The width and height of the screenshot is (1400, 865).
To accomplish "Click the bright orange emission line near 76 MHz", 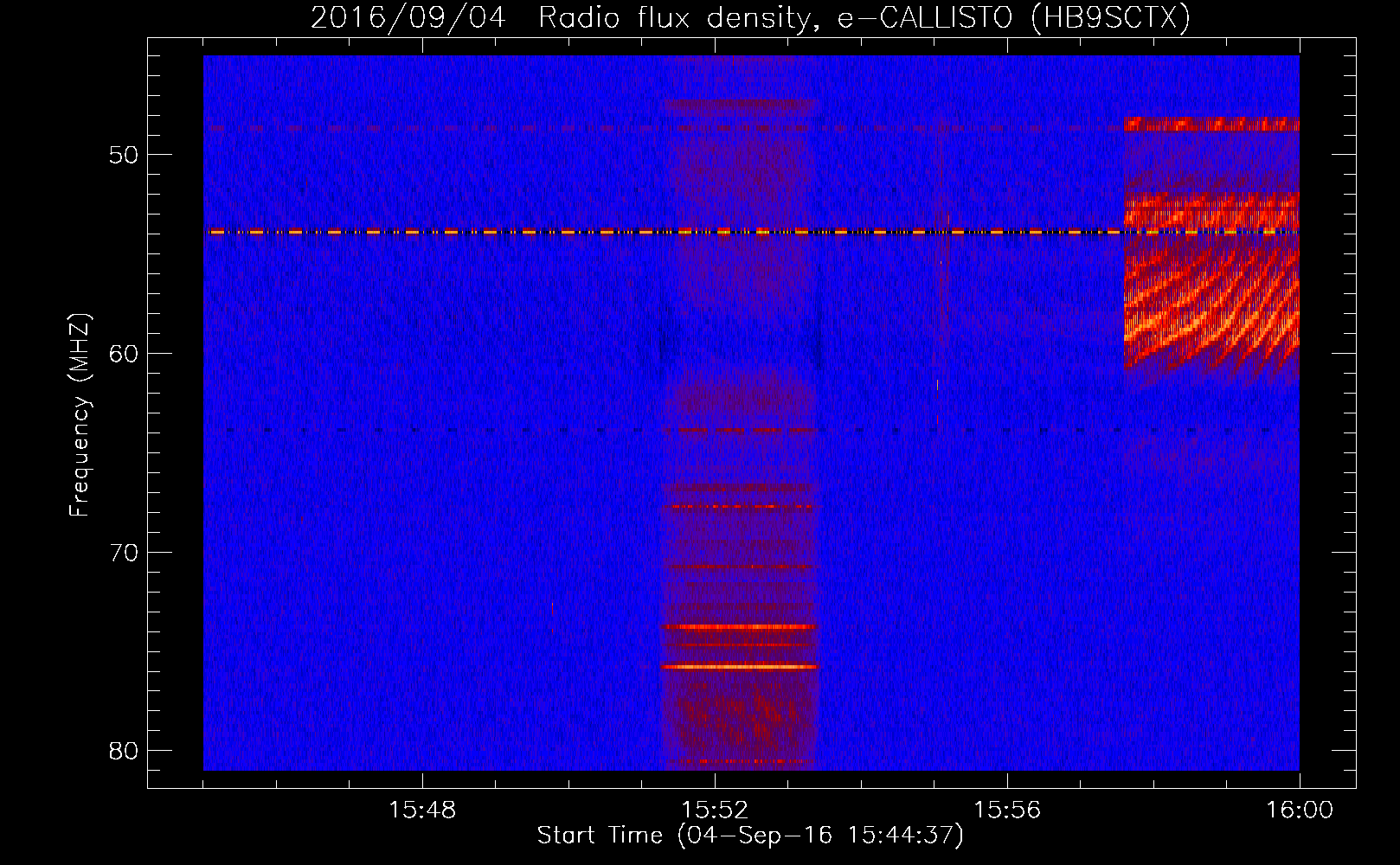I will tap(739, 667).
